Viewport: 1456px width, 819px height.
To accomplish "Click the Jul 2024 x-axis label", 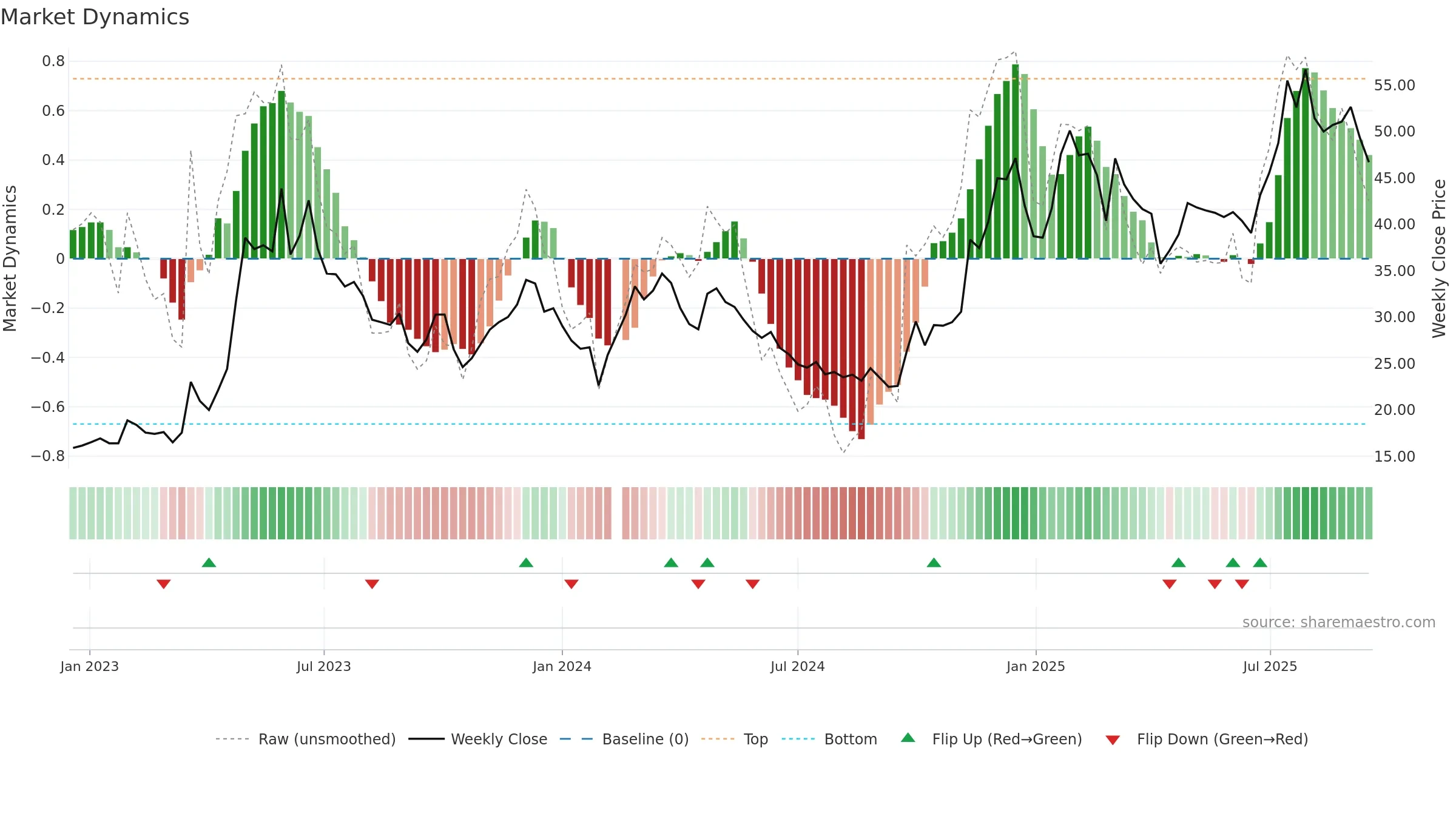I will tap(798, 666).
